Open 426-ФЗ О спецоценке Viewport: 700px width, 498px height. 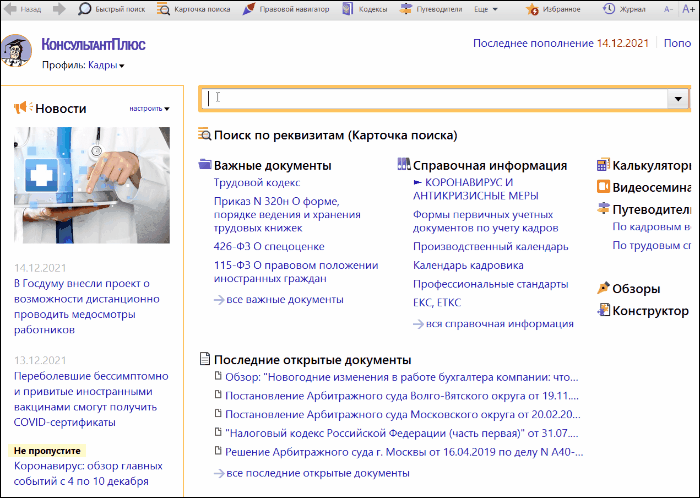click(269, 246)
